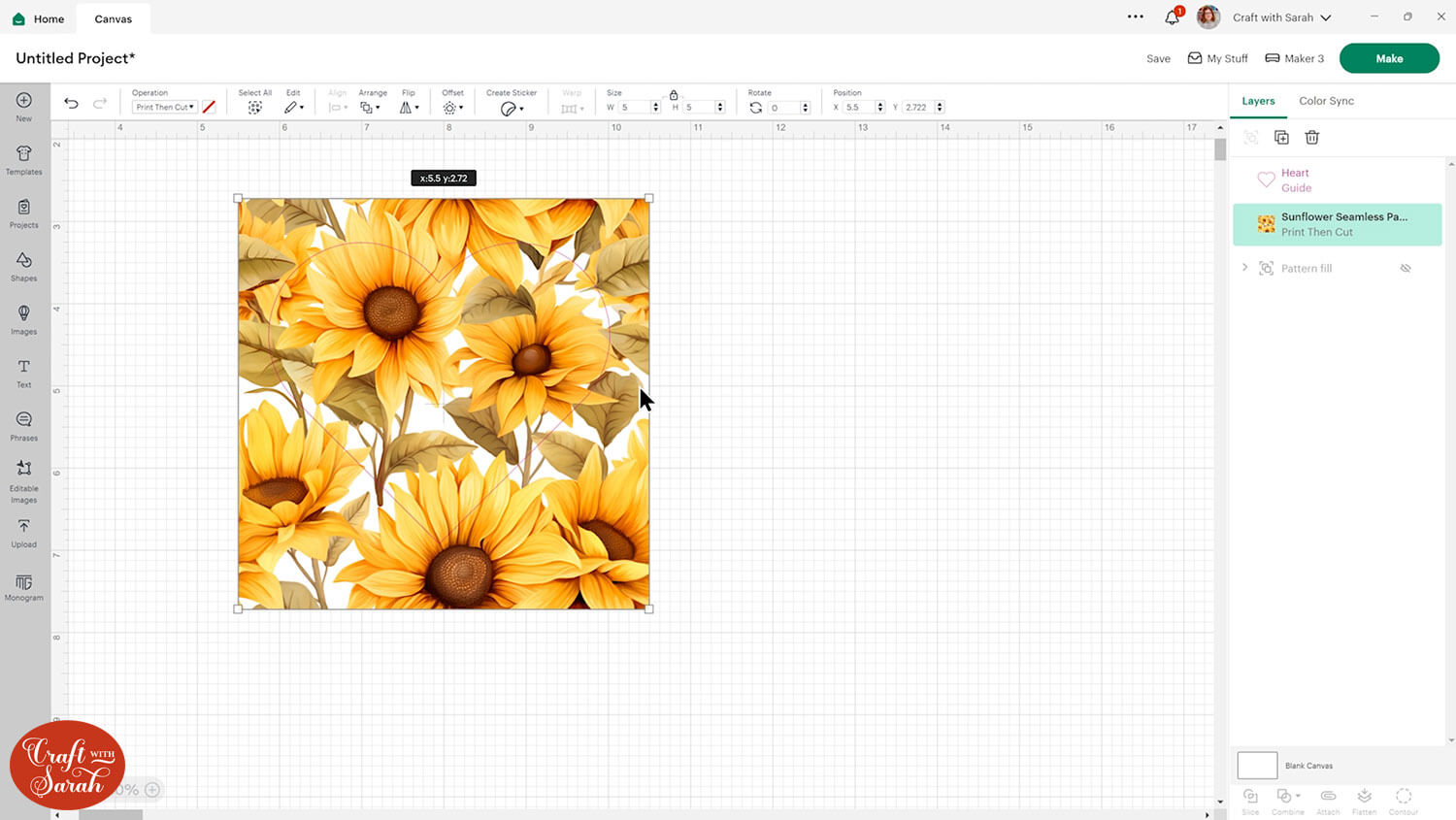
Task: Open the Monogram tool
Action: point(24,586)
